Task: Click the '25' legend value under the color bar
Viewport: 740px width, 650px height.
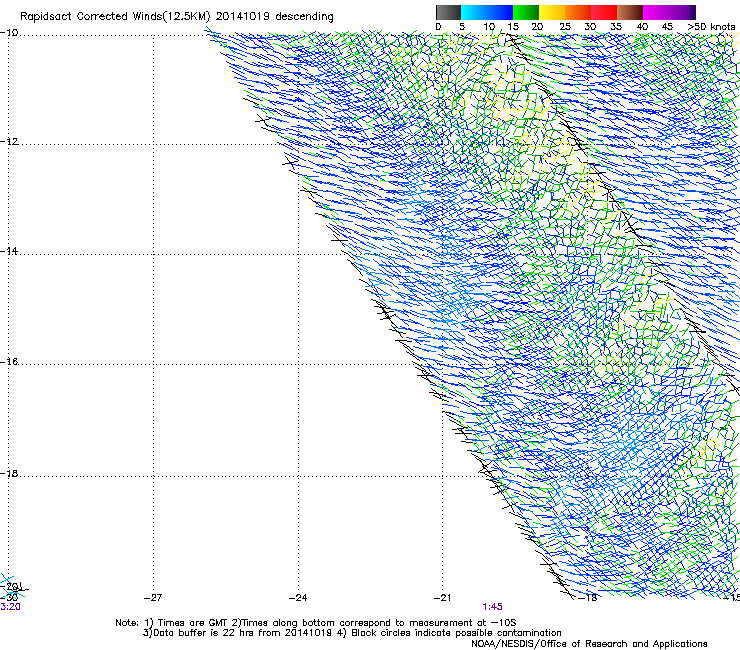Action: point(565,27)
